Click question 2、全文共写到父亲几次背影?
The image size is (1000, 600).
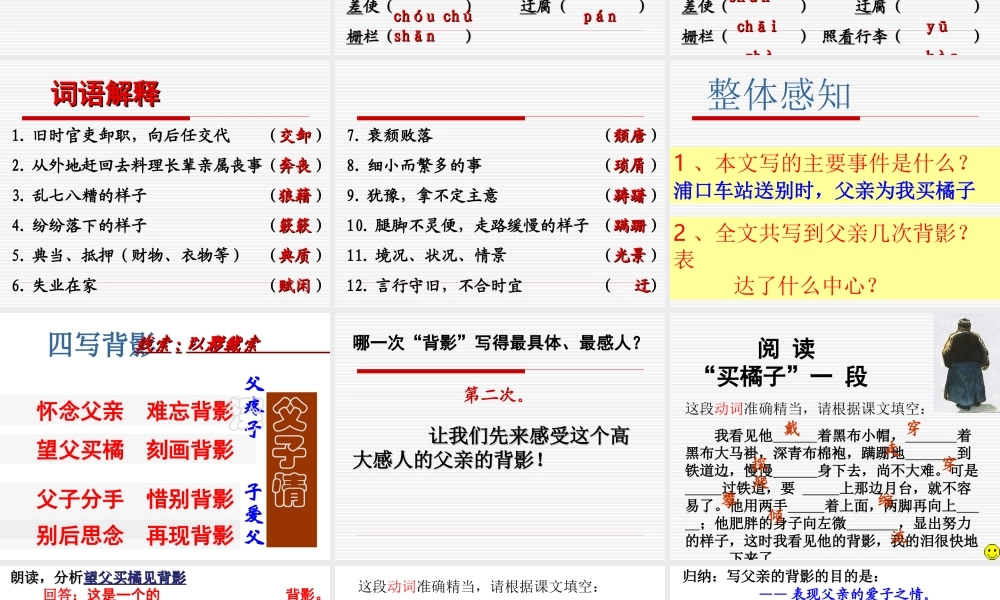click(x=821, y=233)
